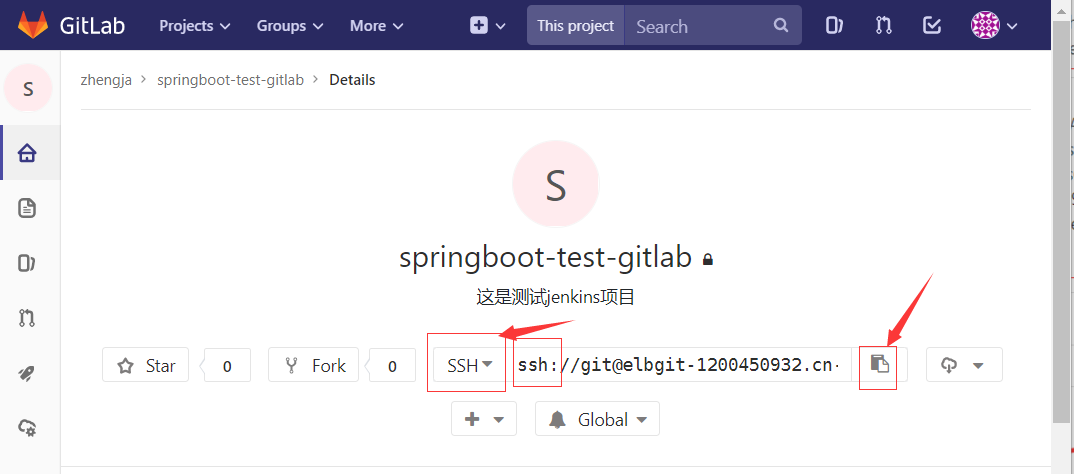Click the private lock icon
This screenshot has width=1074, height=474.
pyautogui.click(x=708, y=260)
